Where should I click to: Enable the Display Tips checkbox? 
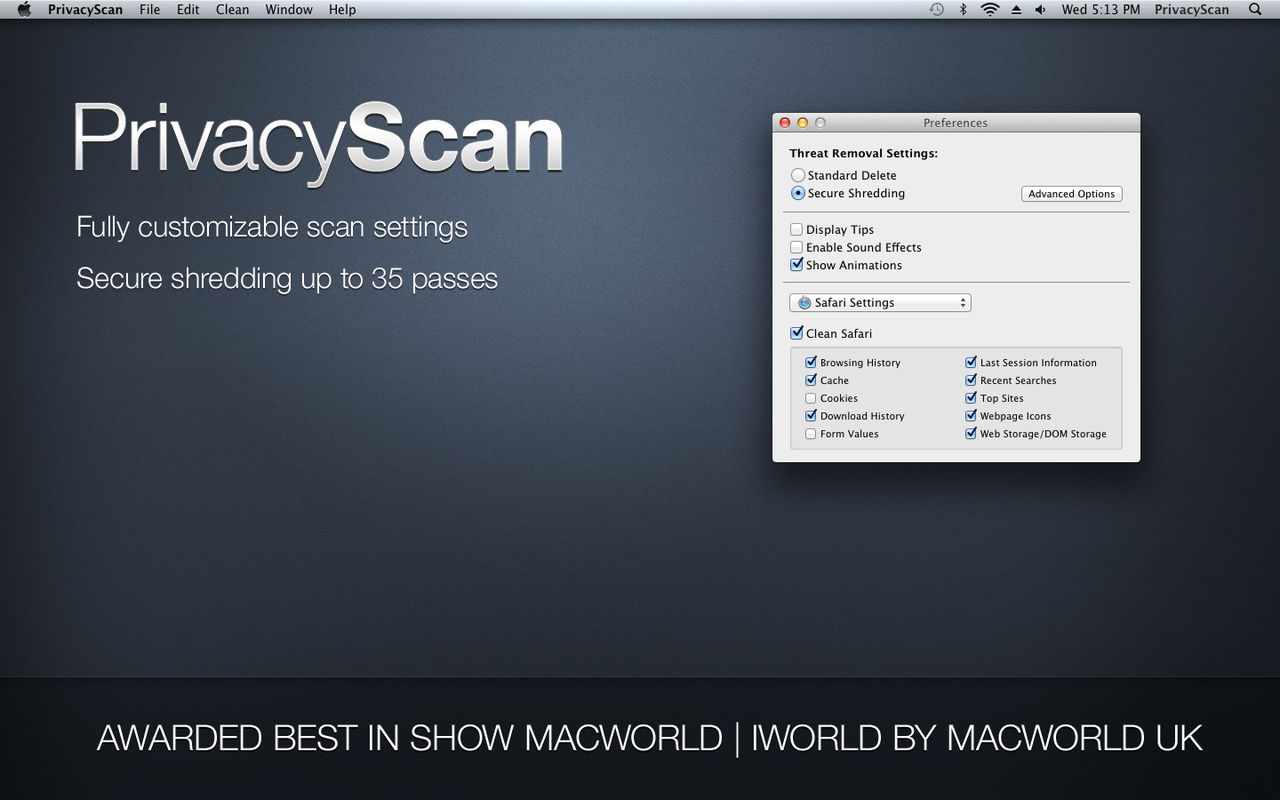click(x=797, y=229)
